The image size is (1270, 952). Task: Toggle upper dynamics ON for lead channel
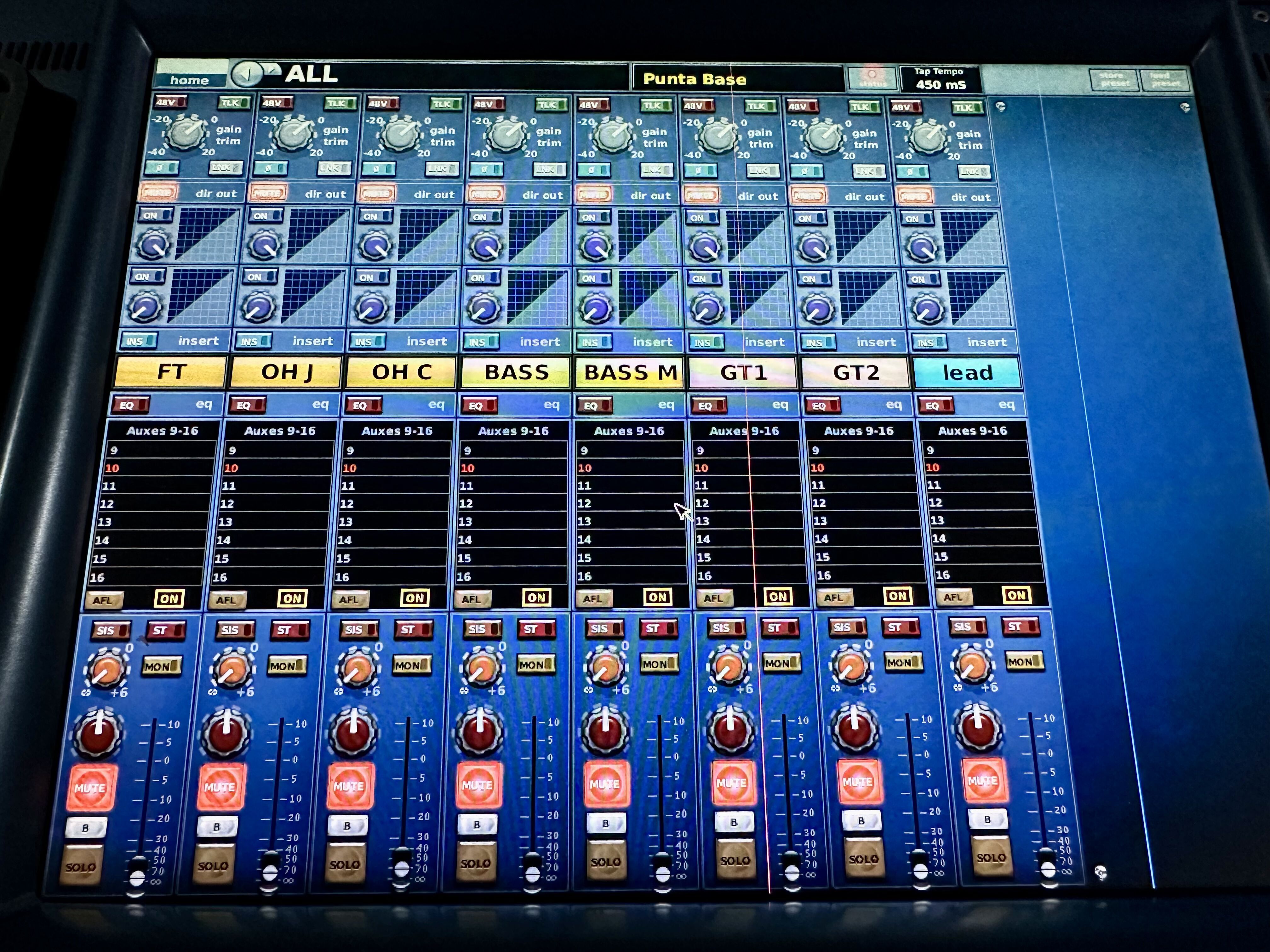click(918, 218)
